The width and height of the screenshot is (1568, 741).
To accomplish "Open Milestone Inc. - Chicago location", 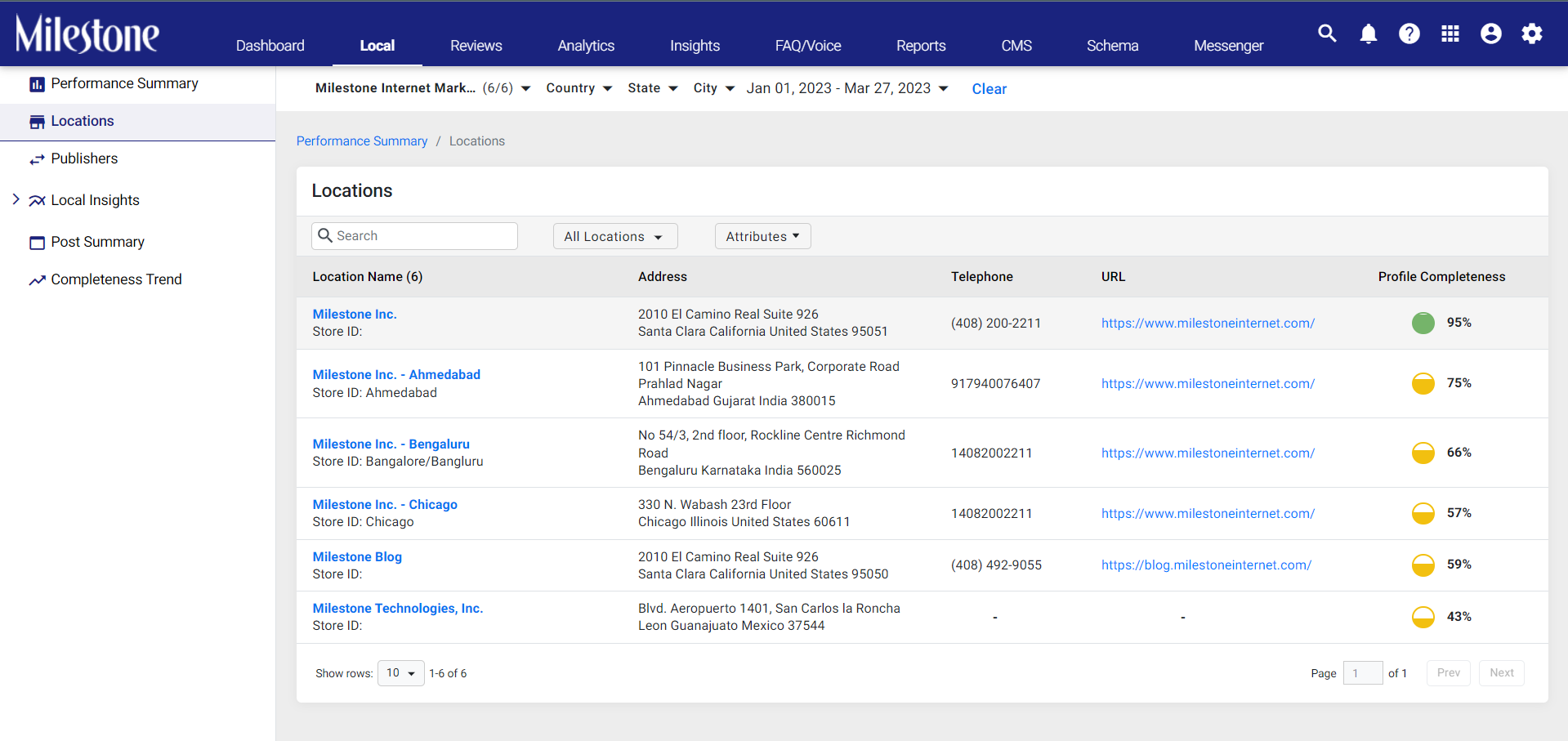I will [x=385, y=505].
